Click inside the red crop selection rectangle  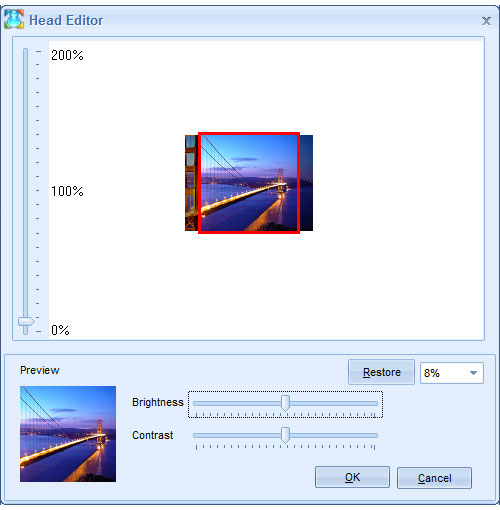(249, 183)
